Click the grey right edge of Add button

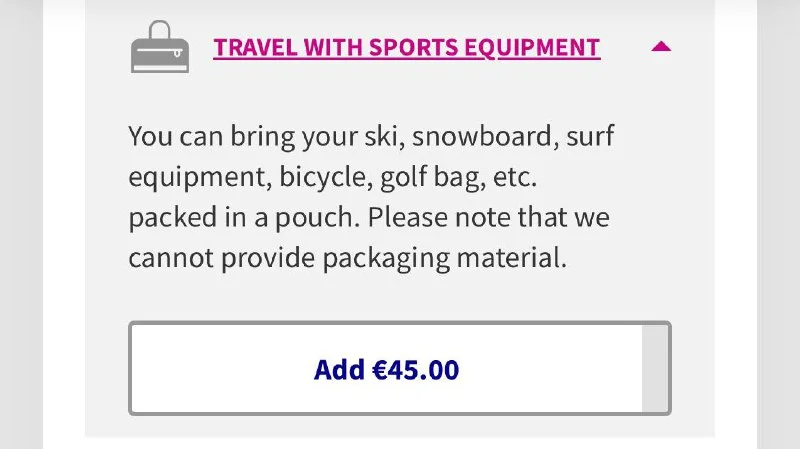pos(656,368)
